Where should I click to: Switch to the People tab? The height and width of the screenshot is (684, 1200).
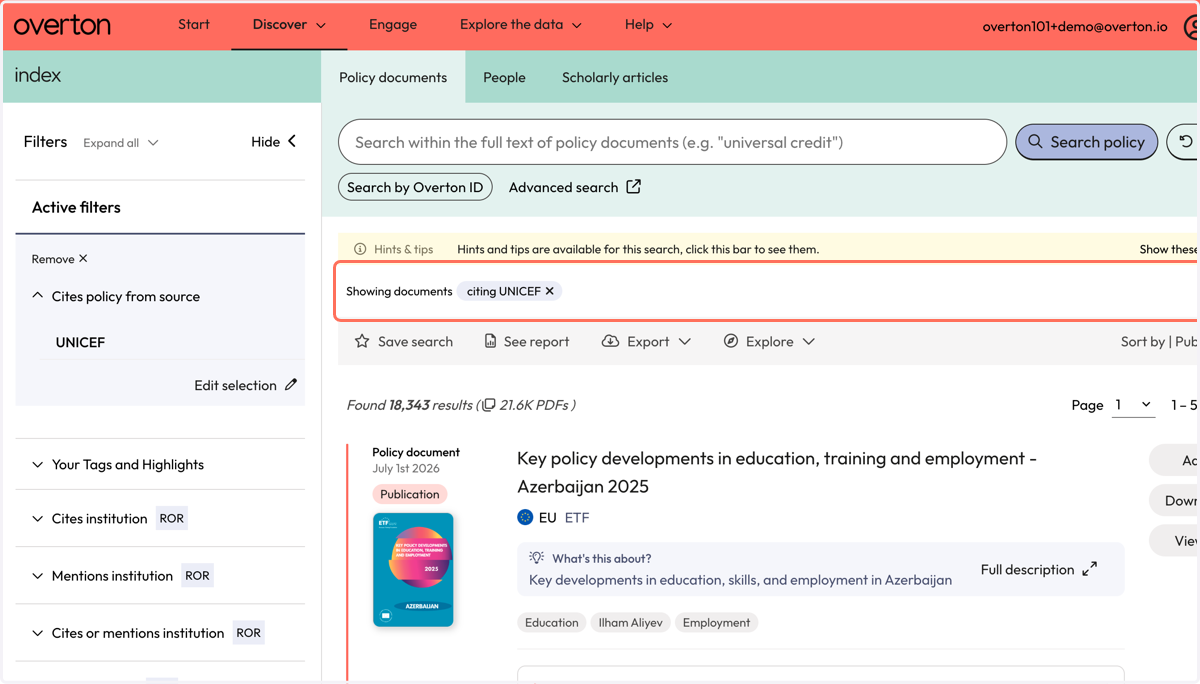tap(504, 77)
